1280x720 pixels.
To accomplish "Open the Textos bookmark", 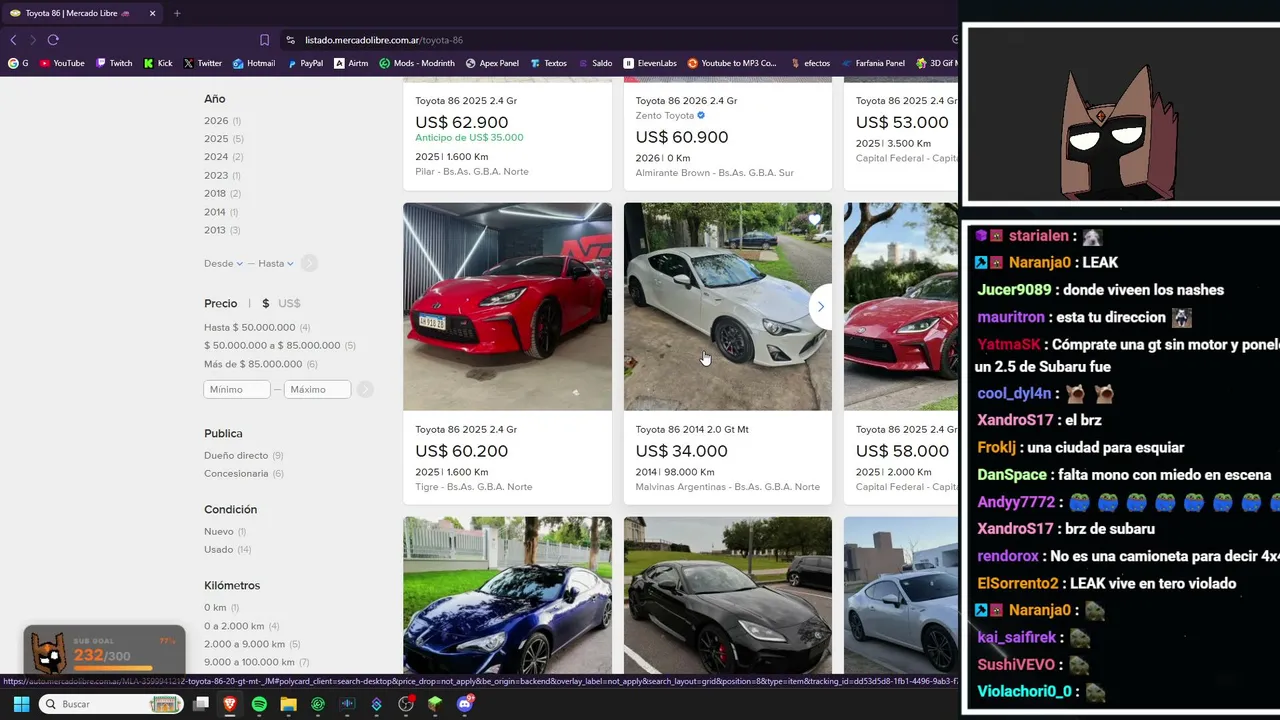I will (548, 63).
